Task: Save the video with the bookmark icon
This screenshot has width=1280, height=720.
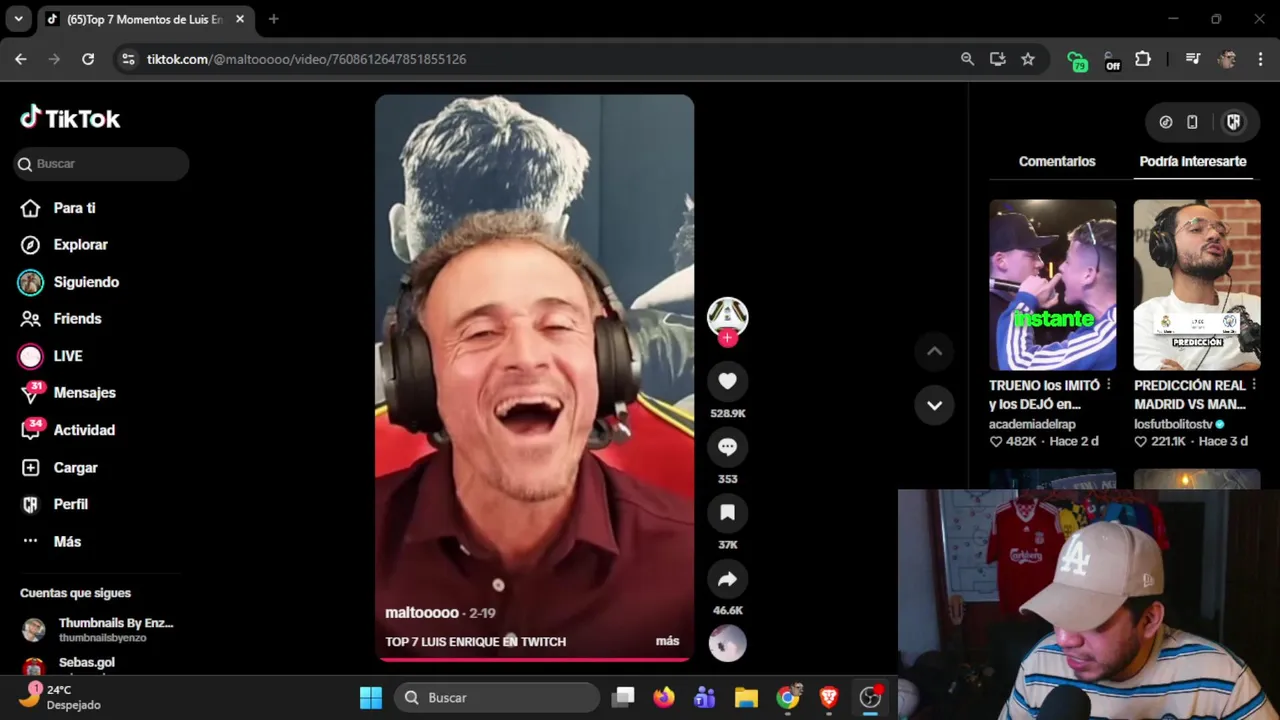Action: pyautogui.click(x=727, y=513)
